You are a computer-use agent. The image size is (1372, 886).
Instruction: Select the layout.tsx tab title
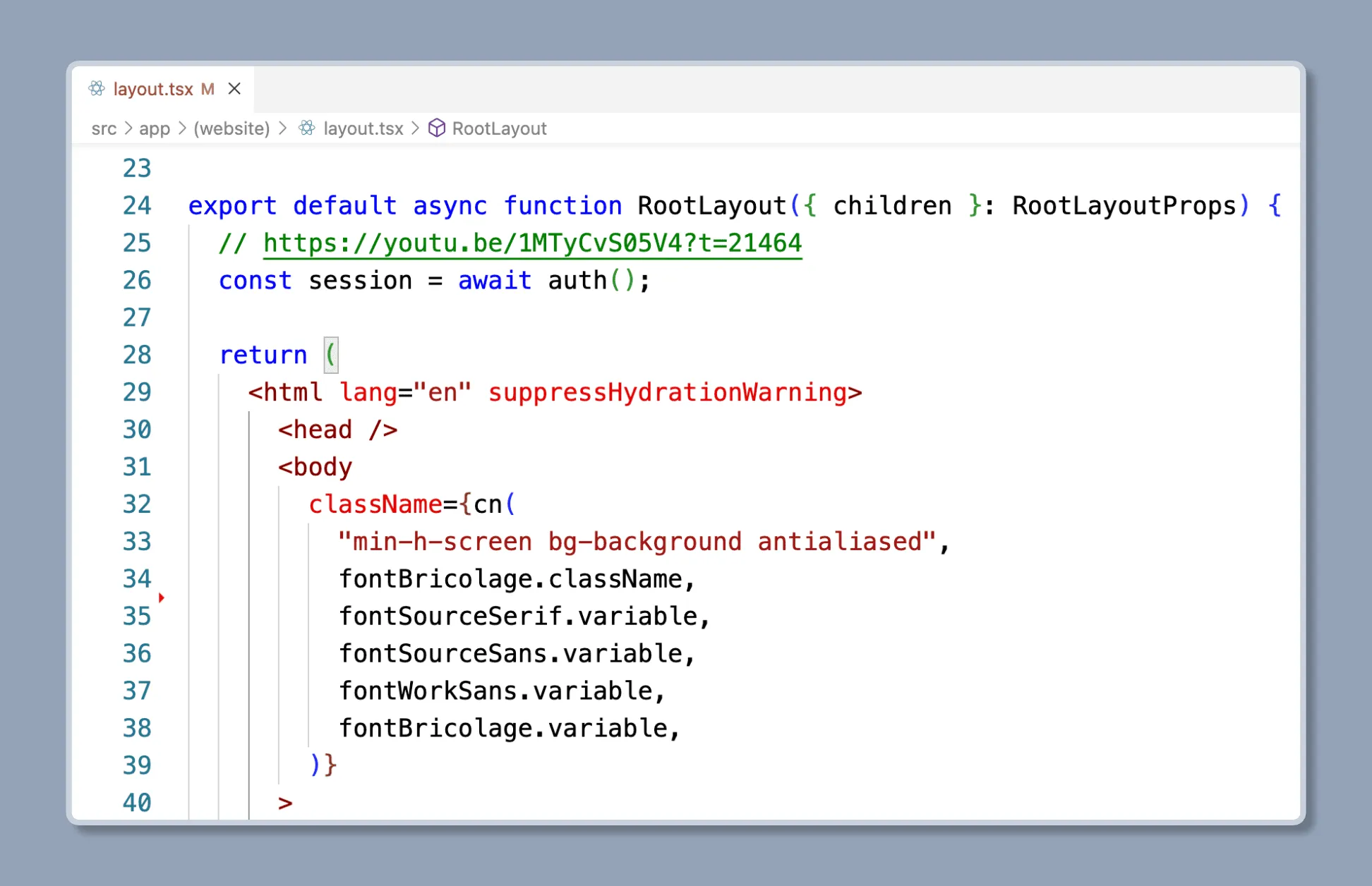click(152, 89)
